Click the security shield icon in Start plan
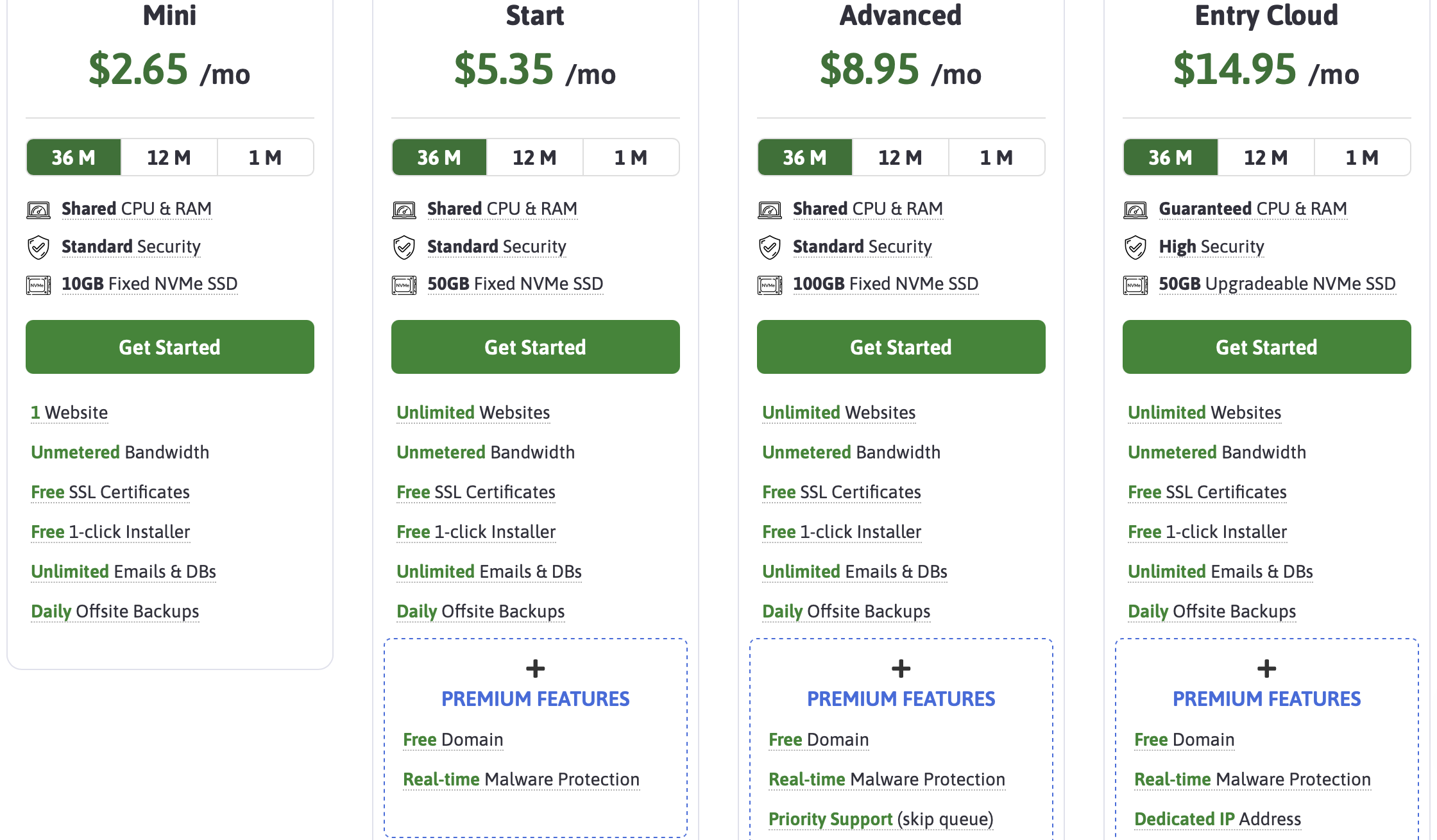This screenshot has height=840, width=1437. 404,248
